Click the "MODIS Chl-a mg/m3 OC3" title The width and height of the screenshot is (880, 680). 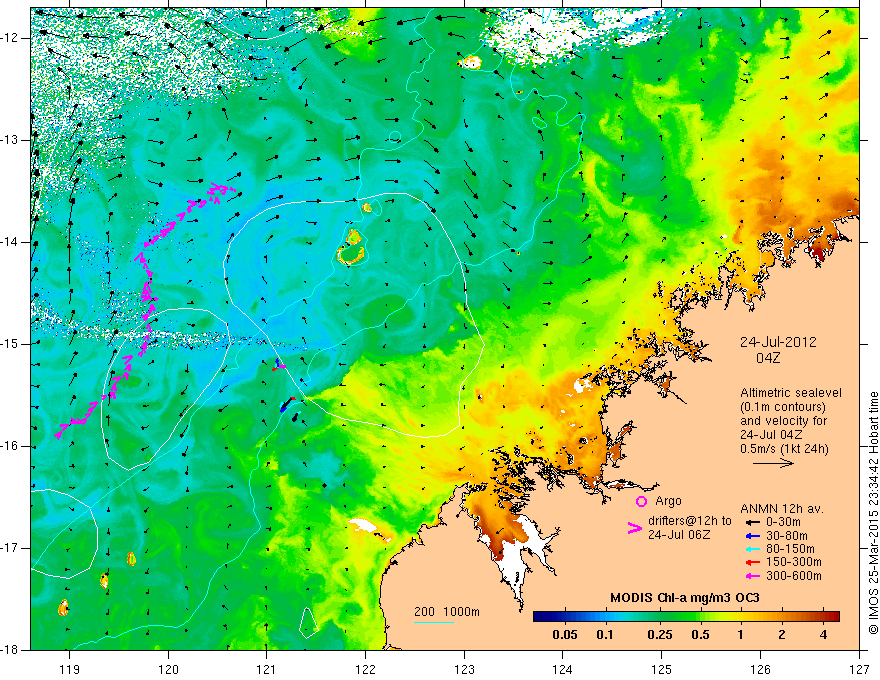(685, 598)
